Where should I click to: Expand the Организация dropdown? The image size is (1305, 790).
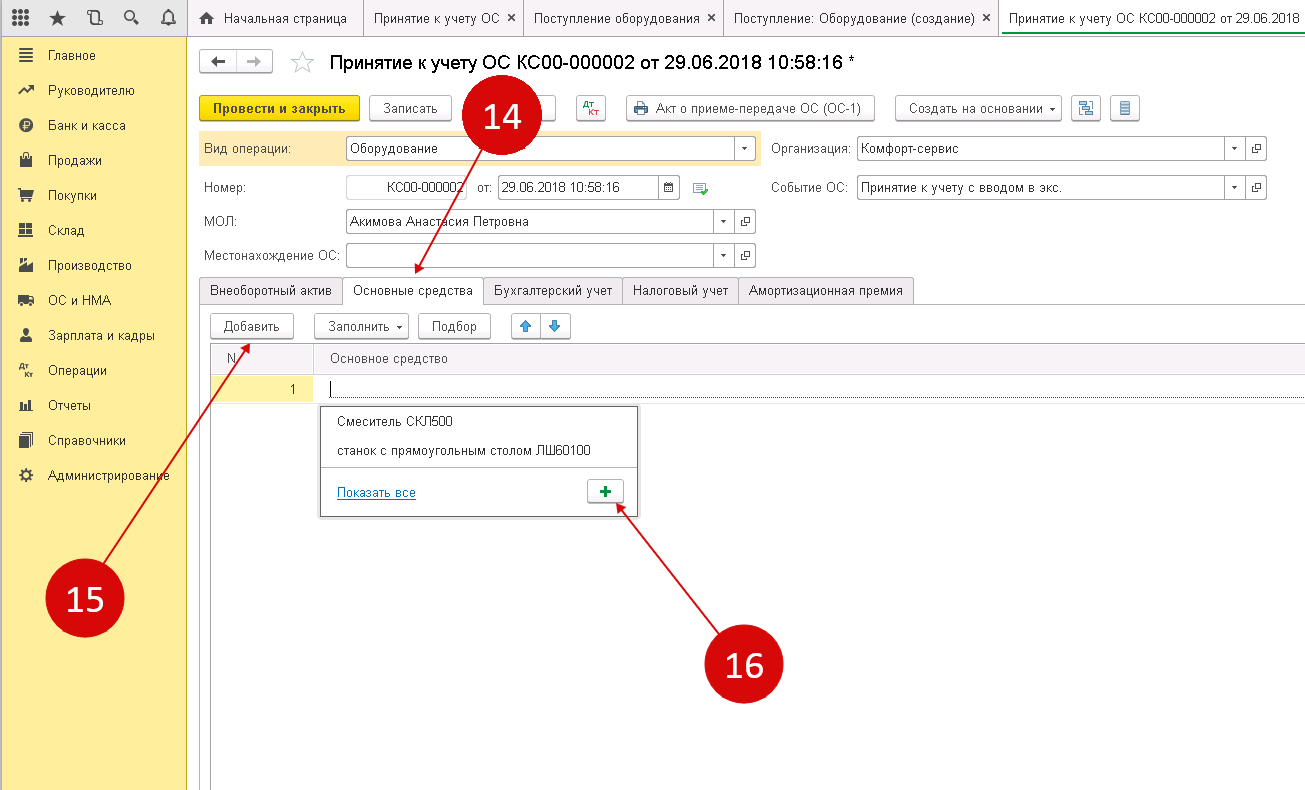tap(1236, 148)
